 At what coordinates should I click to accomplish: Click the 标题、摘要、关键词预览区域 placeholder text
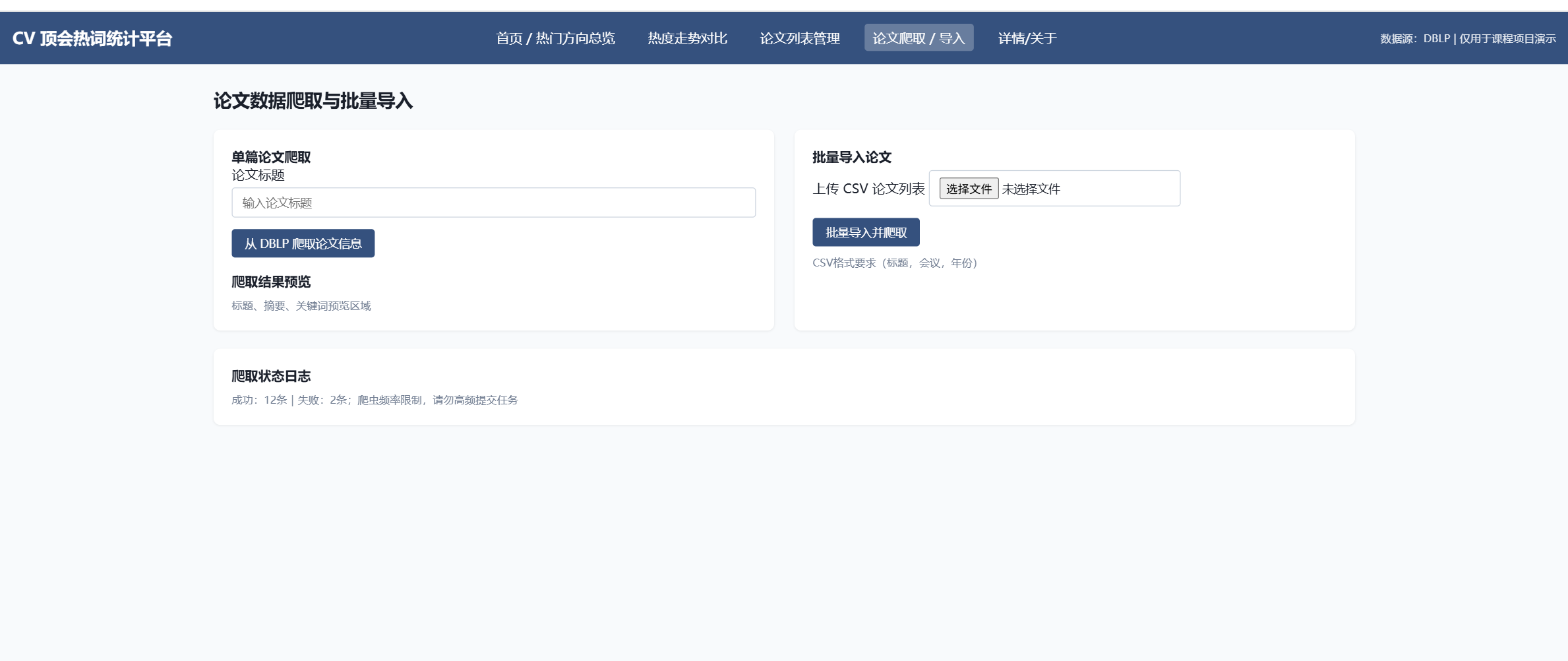coord(301,305)
